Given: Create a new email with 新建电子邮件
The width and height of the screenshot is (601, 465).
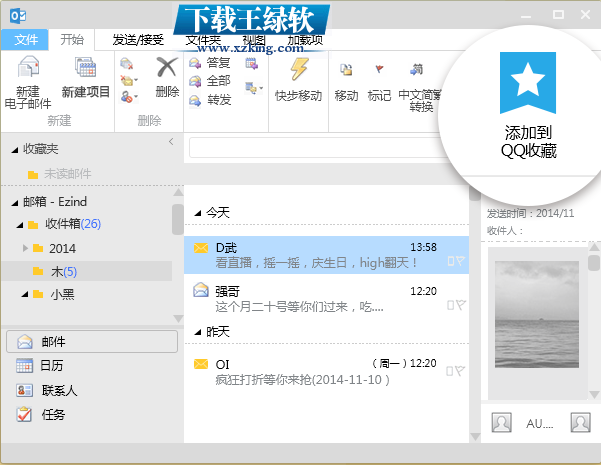Looking at the screenshot, I should [28, 82].
